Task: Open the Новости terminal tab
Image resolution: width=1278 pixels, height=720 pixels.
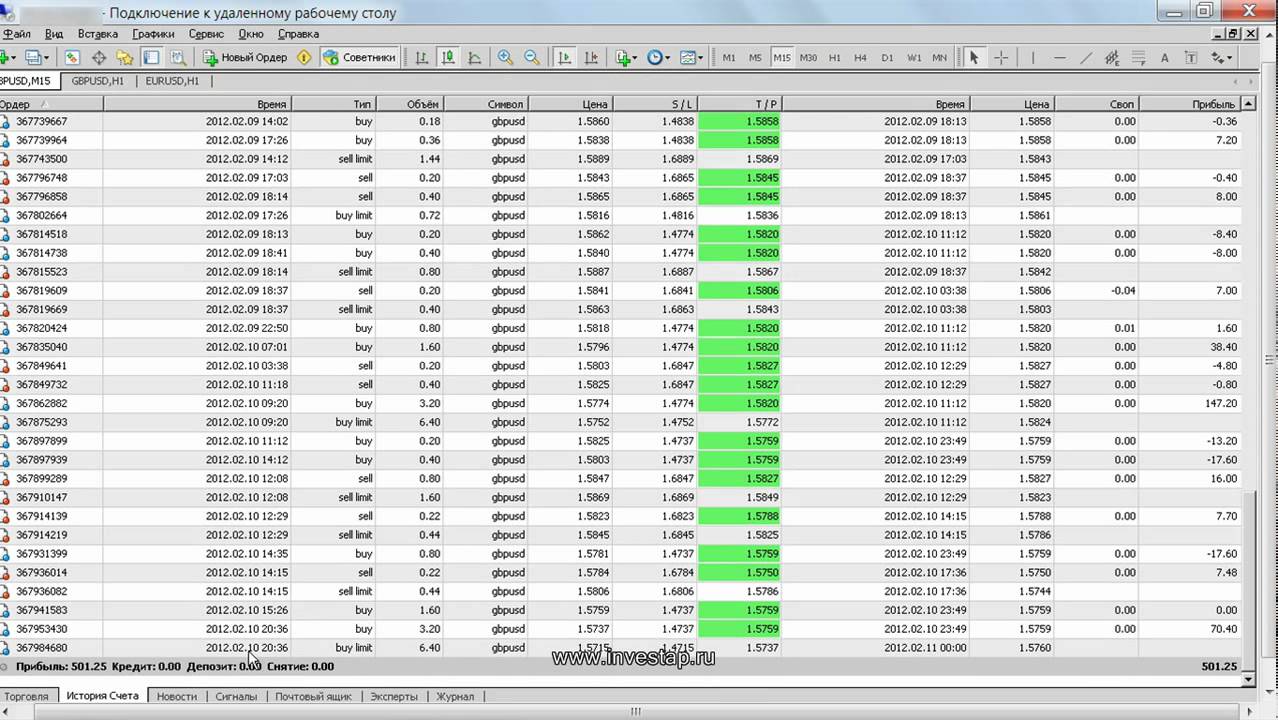Action: (177, 696)
